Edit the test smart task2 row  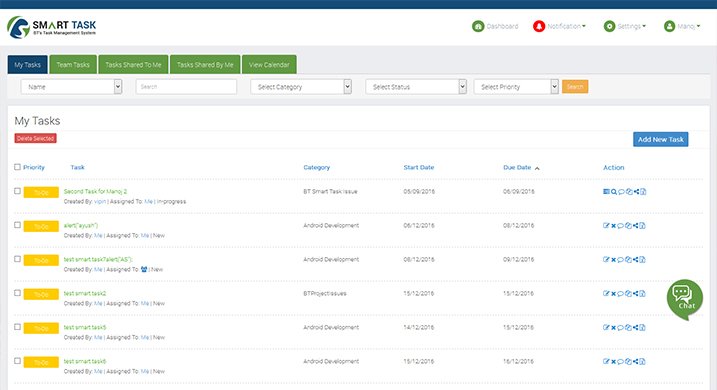[x=606, y=294]
